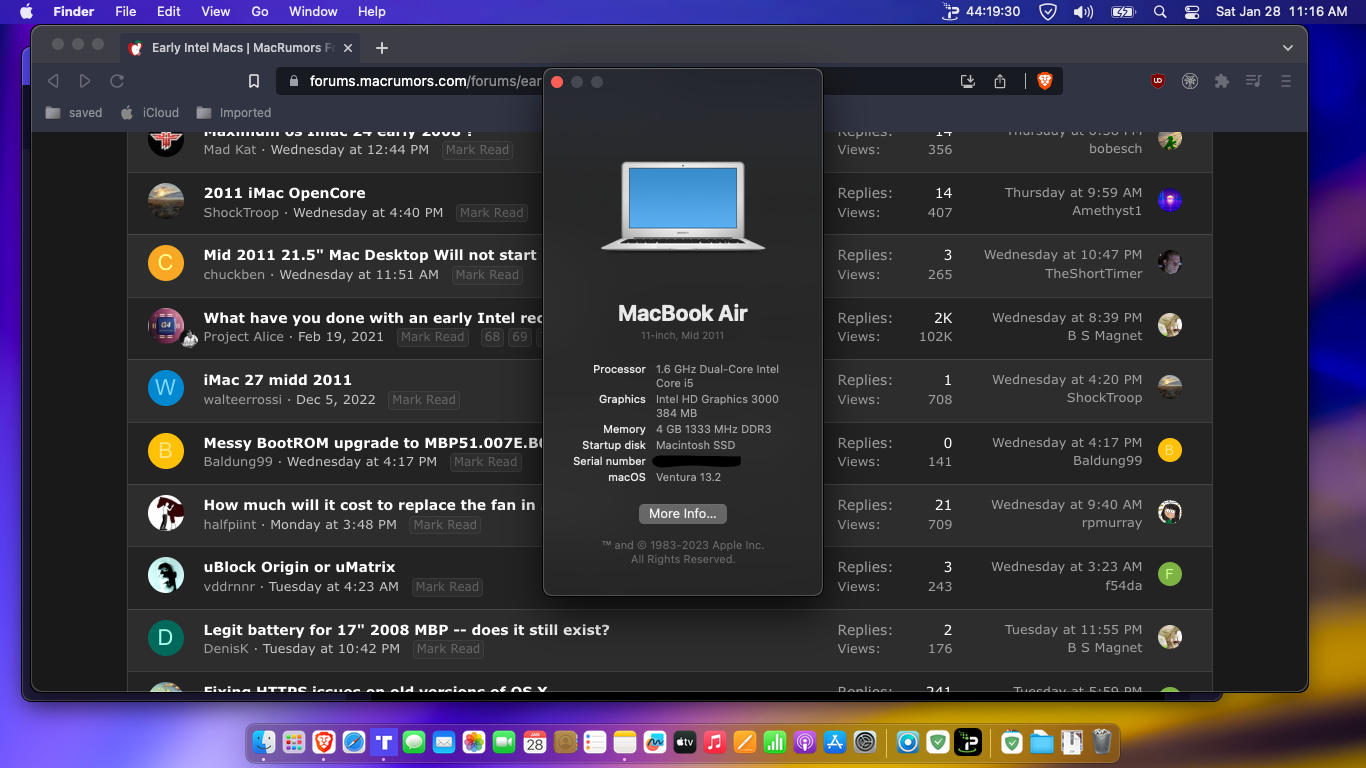Viewport: 1366px width, 768px height.
Task: Open the Edit menu
Action: pyautogui.click(x=168, y=12)
